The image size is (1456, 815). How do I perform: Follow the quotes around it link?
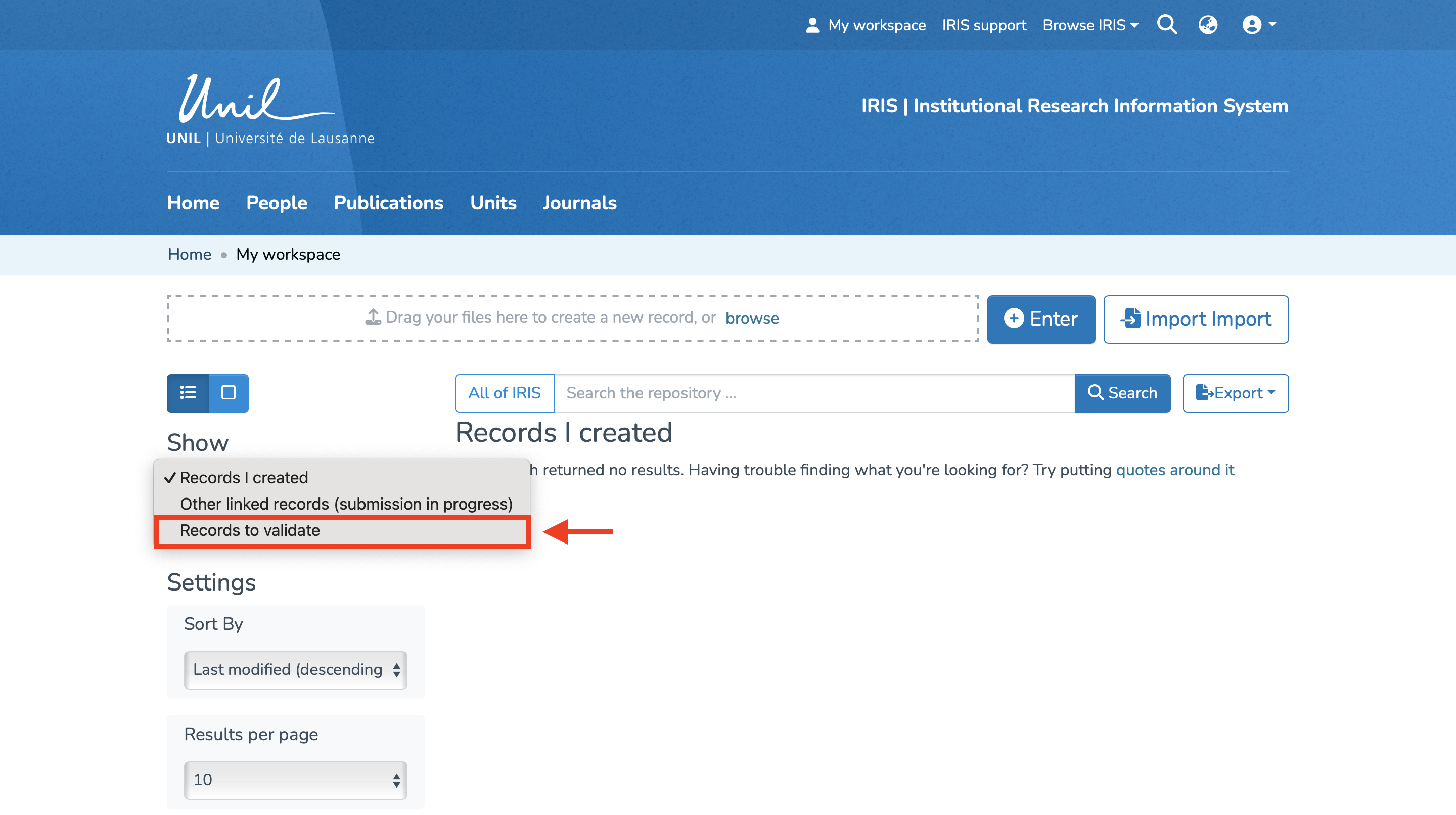1174,470
